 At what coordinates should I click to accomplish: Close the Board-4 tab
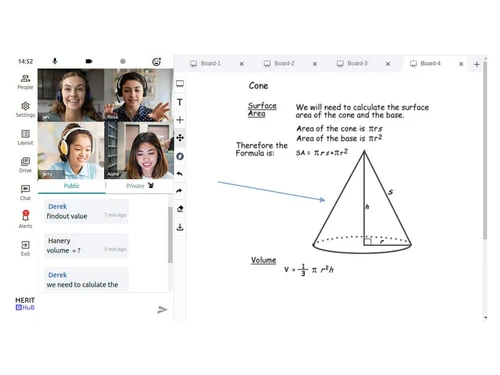[461, 64]
